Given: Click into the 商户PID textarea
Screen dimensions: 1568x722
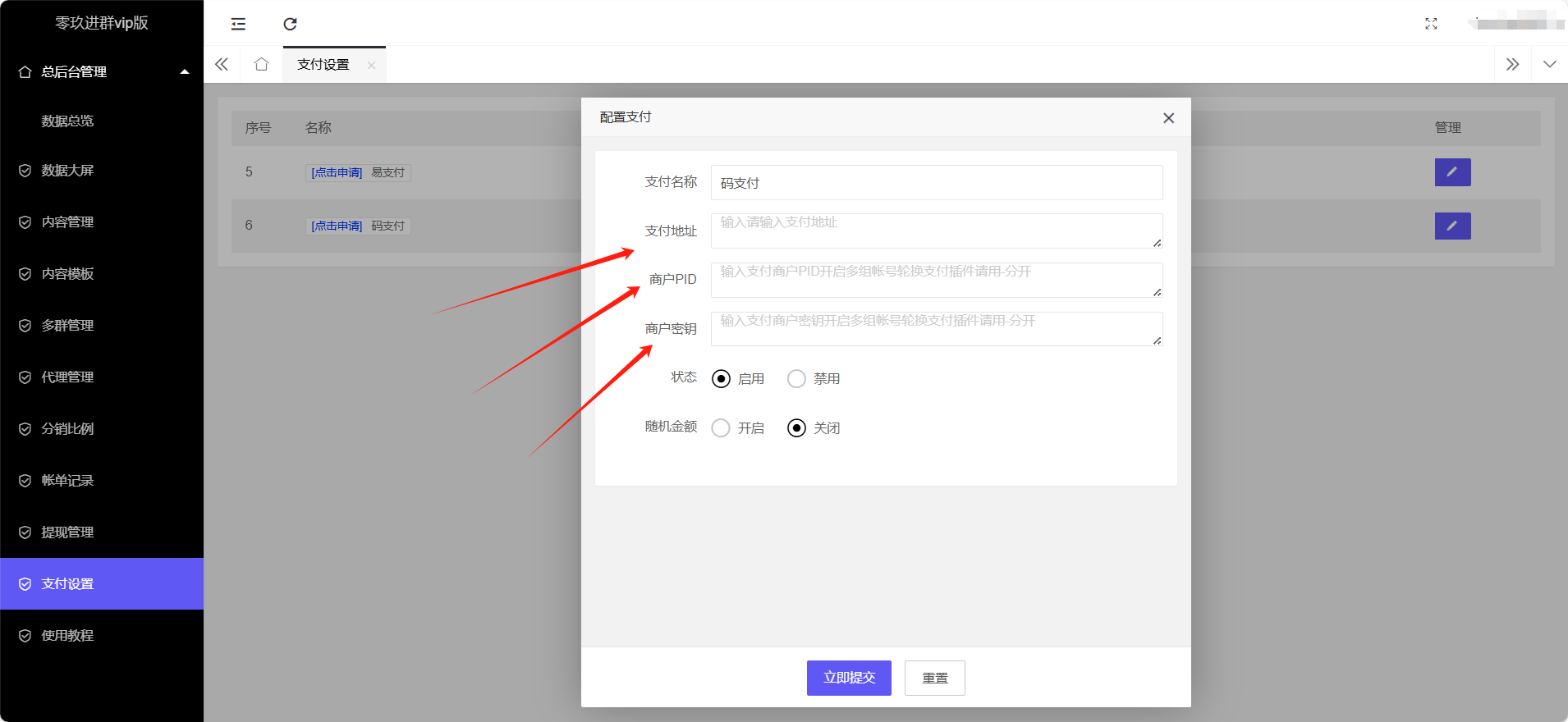Looking at the screenshot, I should coord(937,280).
